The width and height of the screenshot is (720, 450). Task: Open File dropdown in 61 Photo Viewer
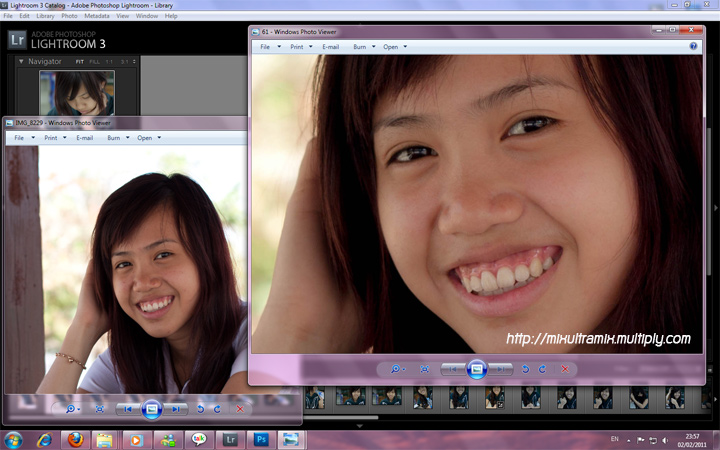tap(270, 47)
